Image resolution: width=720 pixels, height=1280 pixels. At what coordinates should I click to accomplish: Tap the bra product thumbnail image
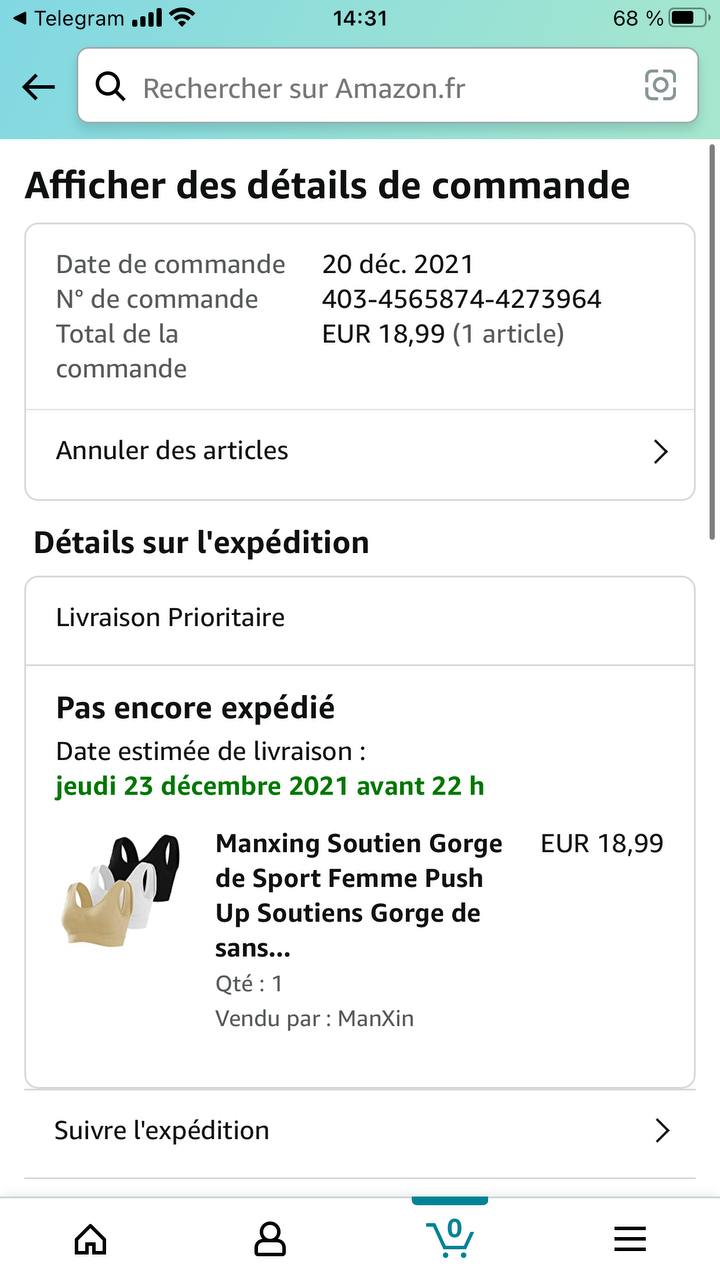(x=119, y=888)
